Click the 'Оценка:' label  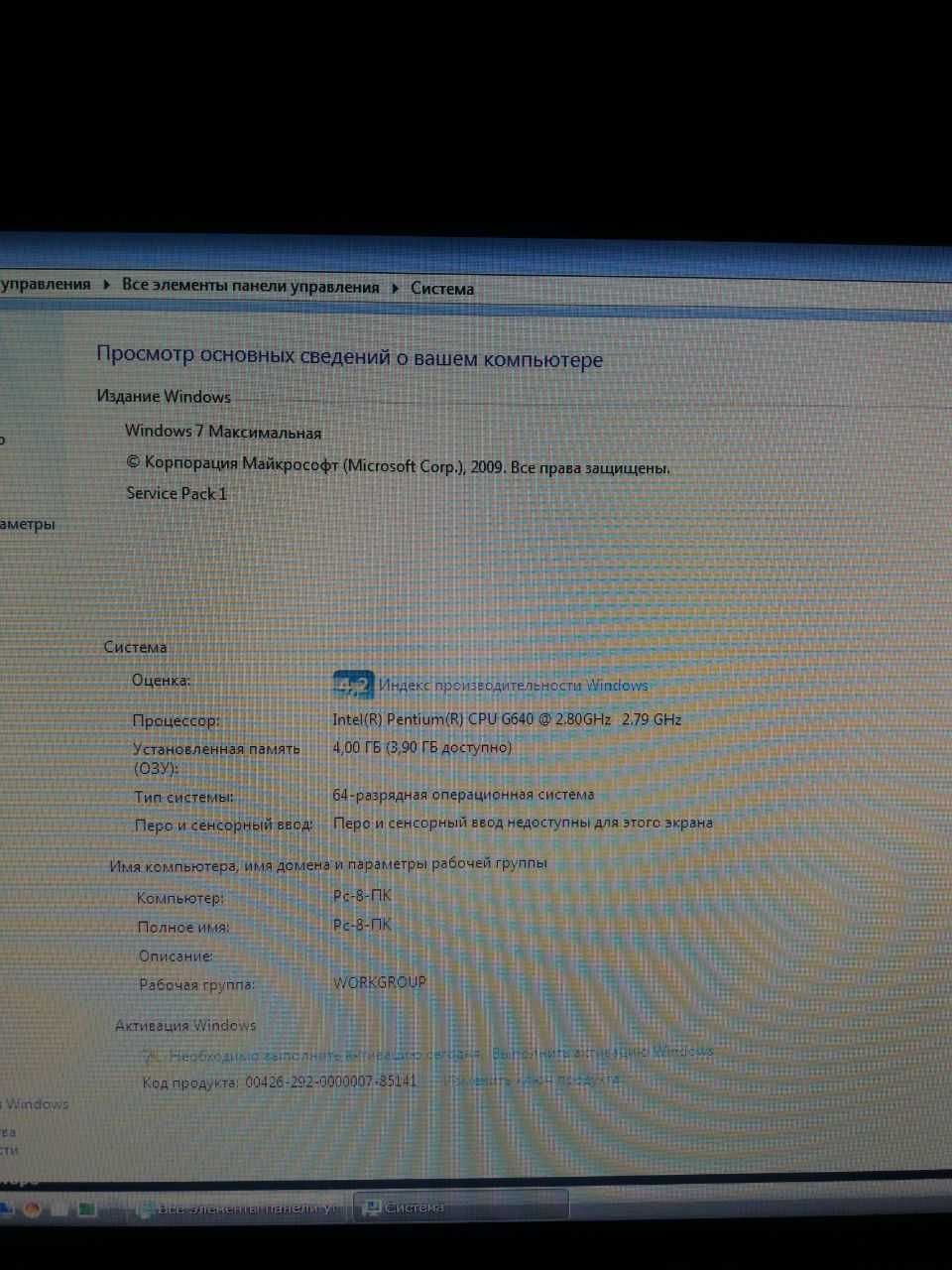[161, 681]
